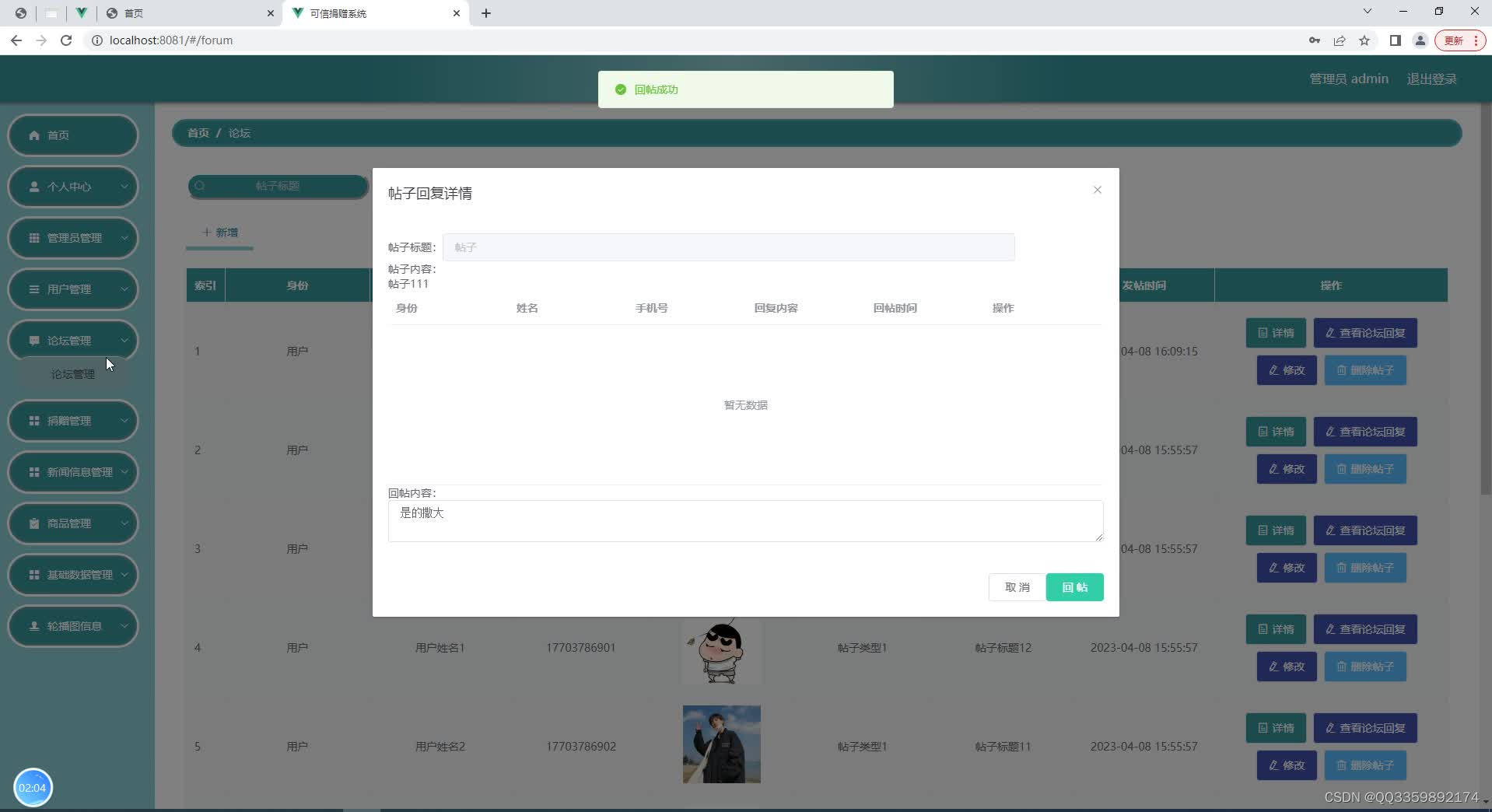Click 删除帖子 for row 2

coord(1365,469)
